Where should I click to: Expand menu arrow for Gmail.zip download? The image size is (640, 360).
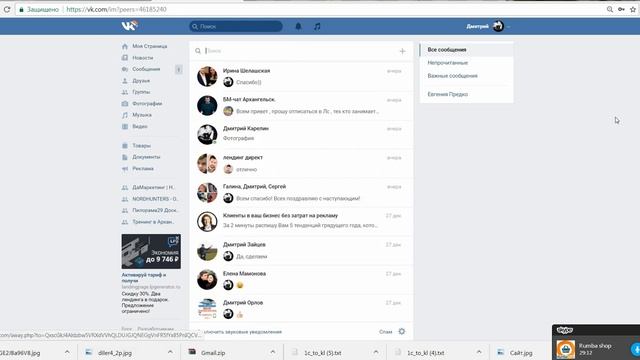(273, 352)
